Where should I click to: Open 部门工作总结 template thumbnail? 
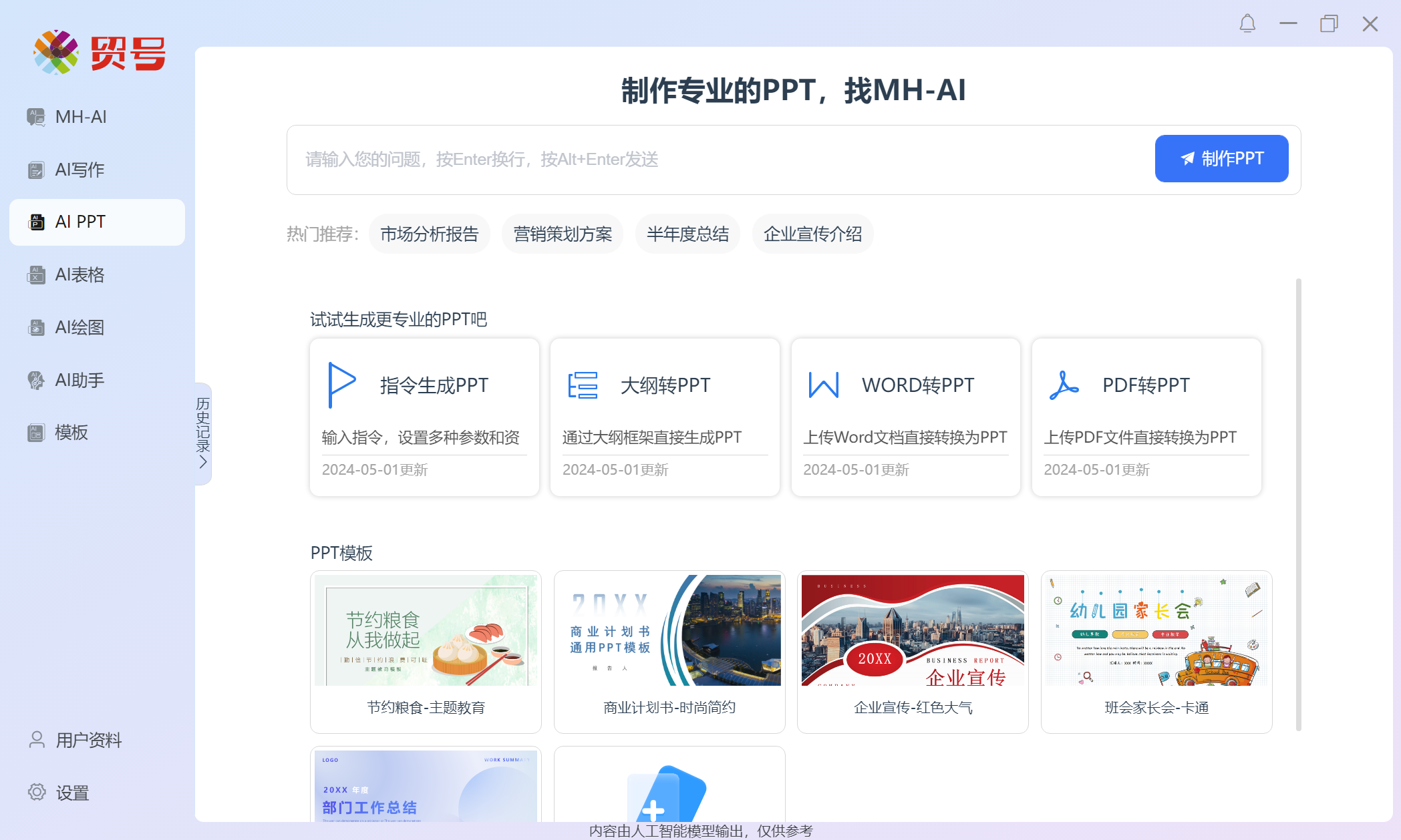coord(426,786)
